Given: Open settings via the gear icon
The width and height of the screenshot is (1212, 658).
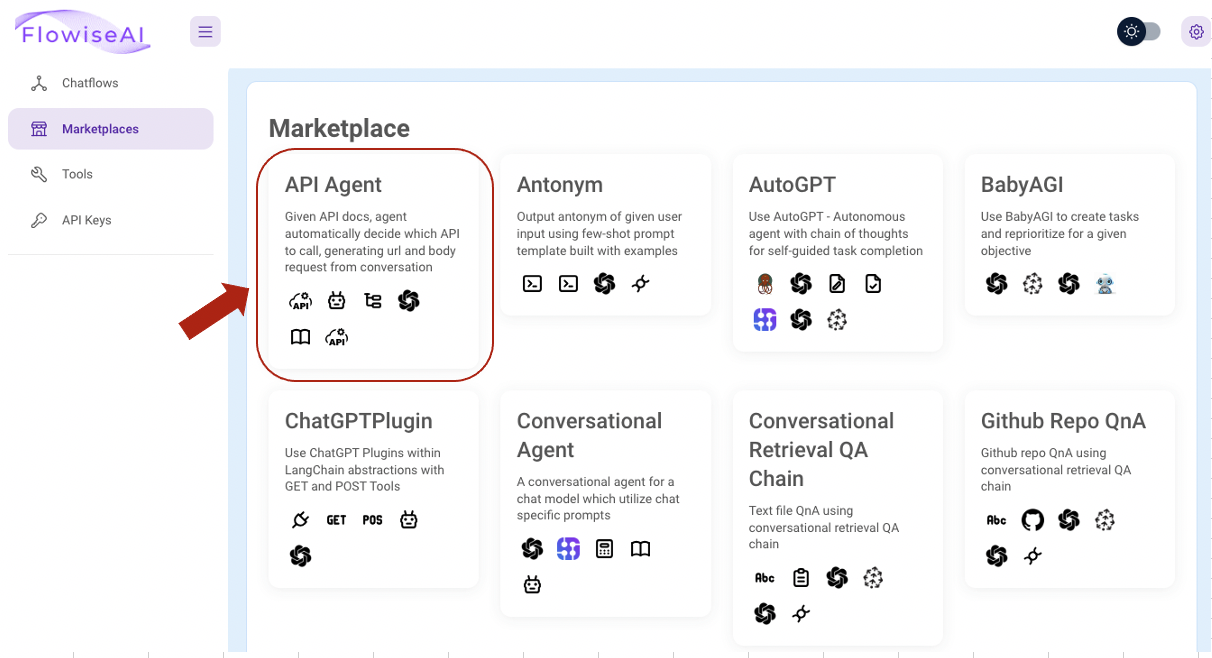Looking at the screenshot, I should [x=1196, y=32].
